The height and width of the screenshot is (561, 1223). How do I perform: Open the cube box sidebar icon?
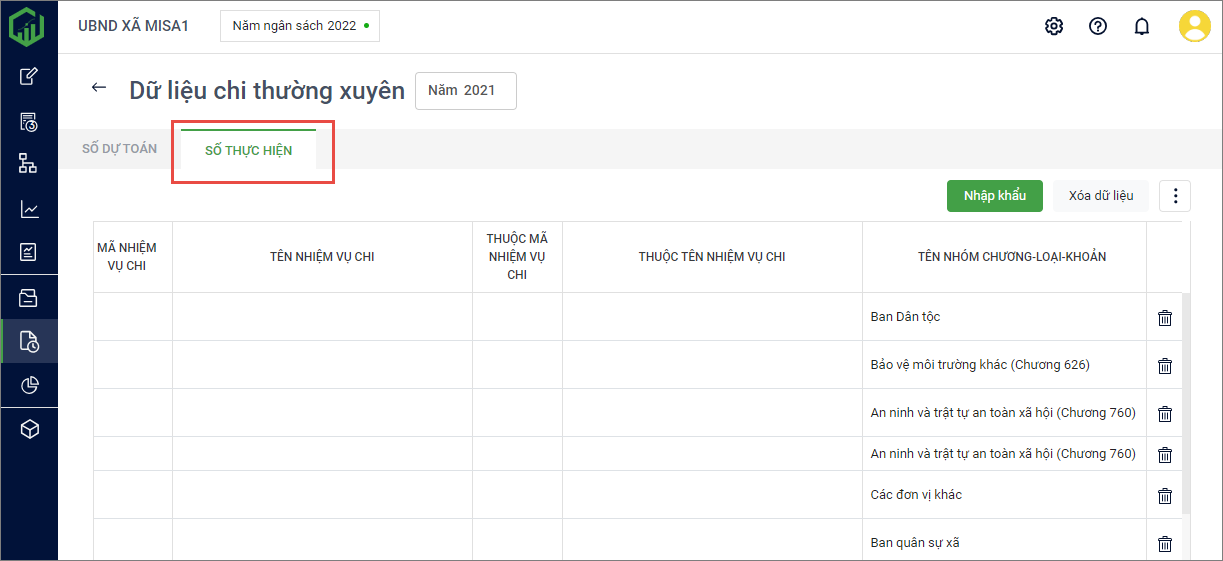click(29, 429)
